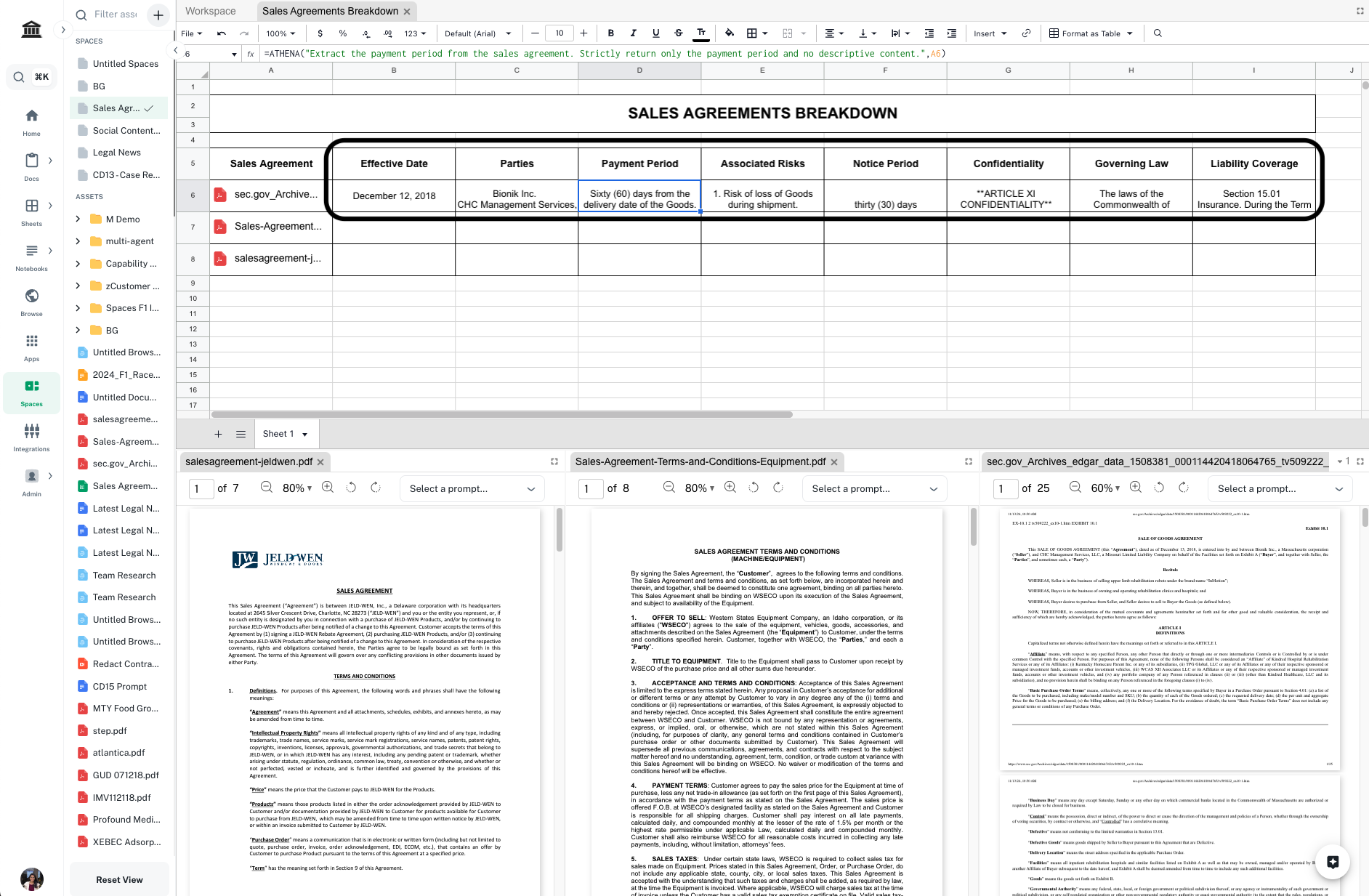This screenshot has width=1369, height=896.
Task: Open the cell fill color bucket
Action: point(730,33)
